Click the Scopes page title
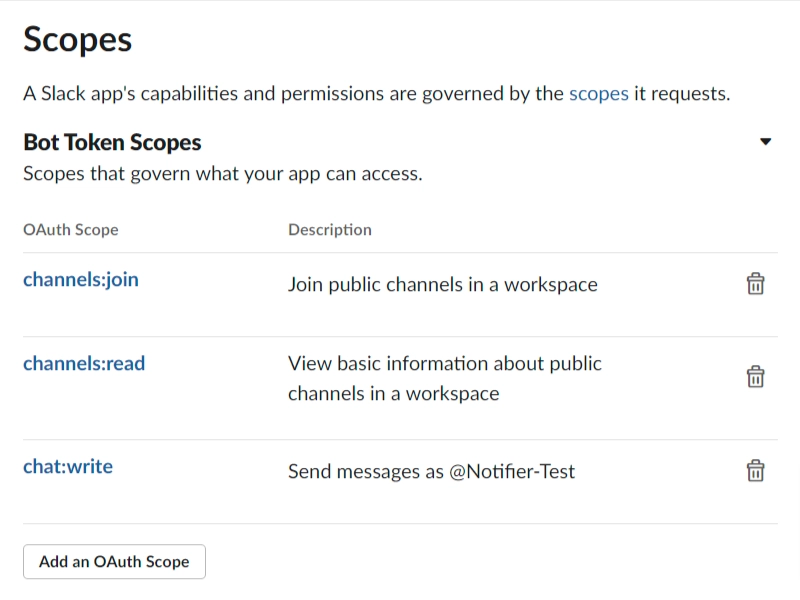 (x=78, y=40)
